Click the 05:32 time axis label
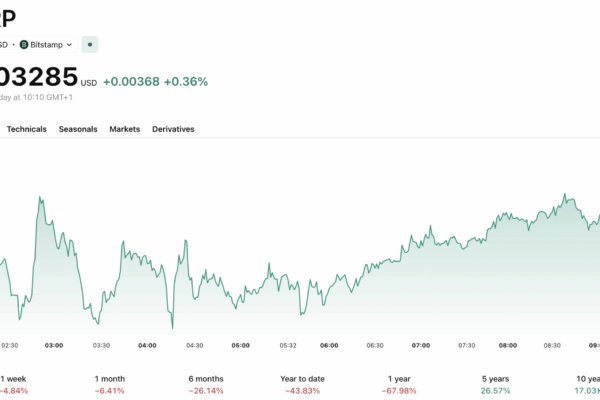The image size is (600, 400). point(288,345)
